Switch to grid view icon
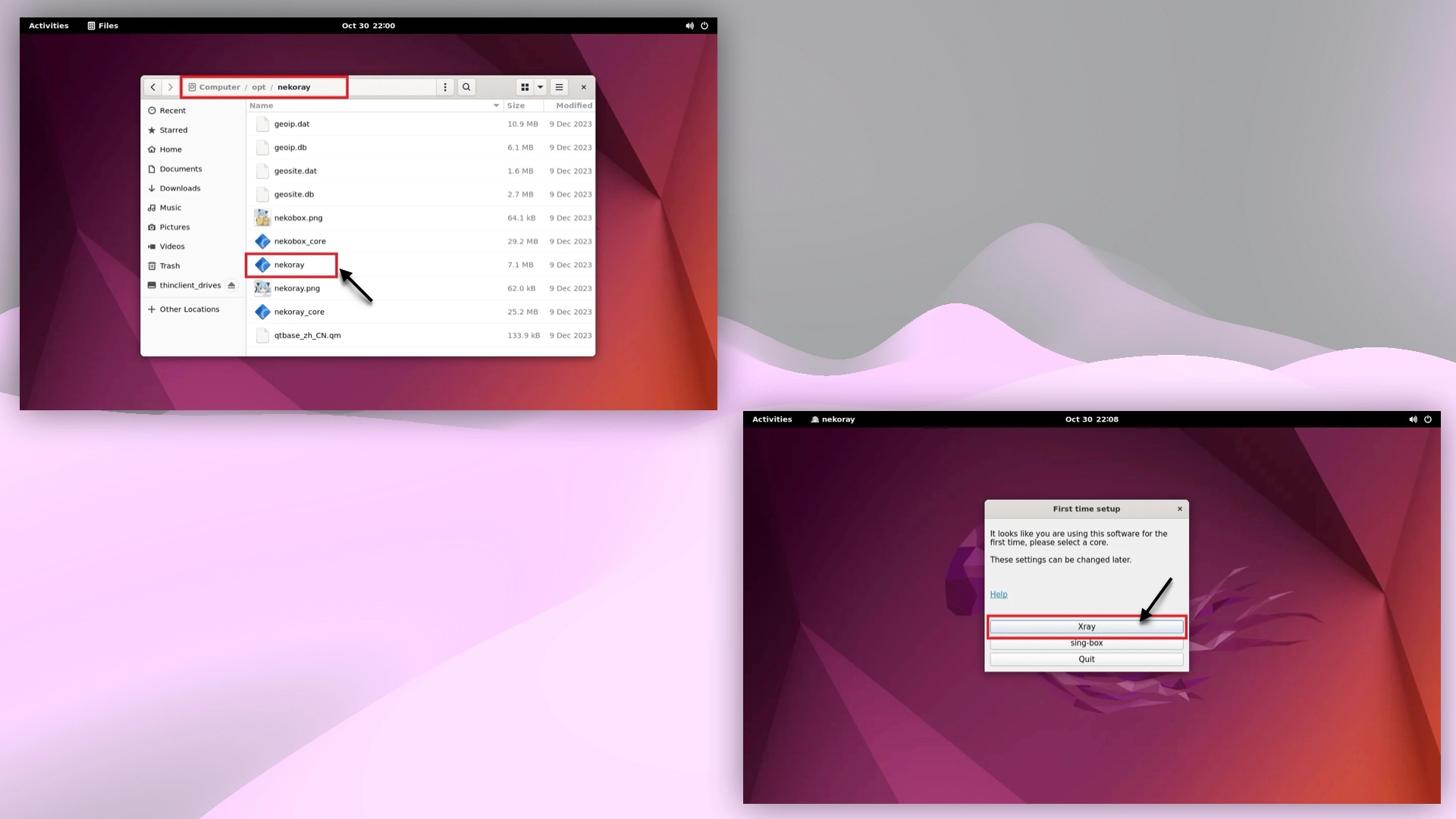 pyautogui.click(x=525, y=87)
